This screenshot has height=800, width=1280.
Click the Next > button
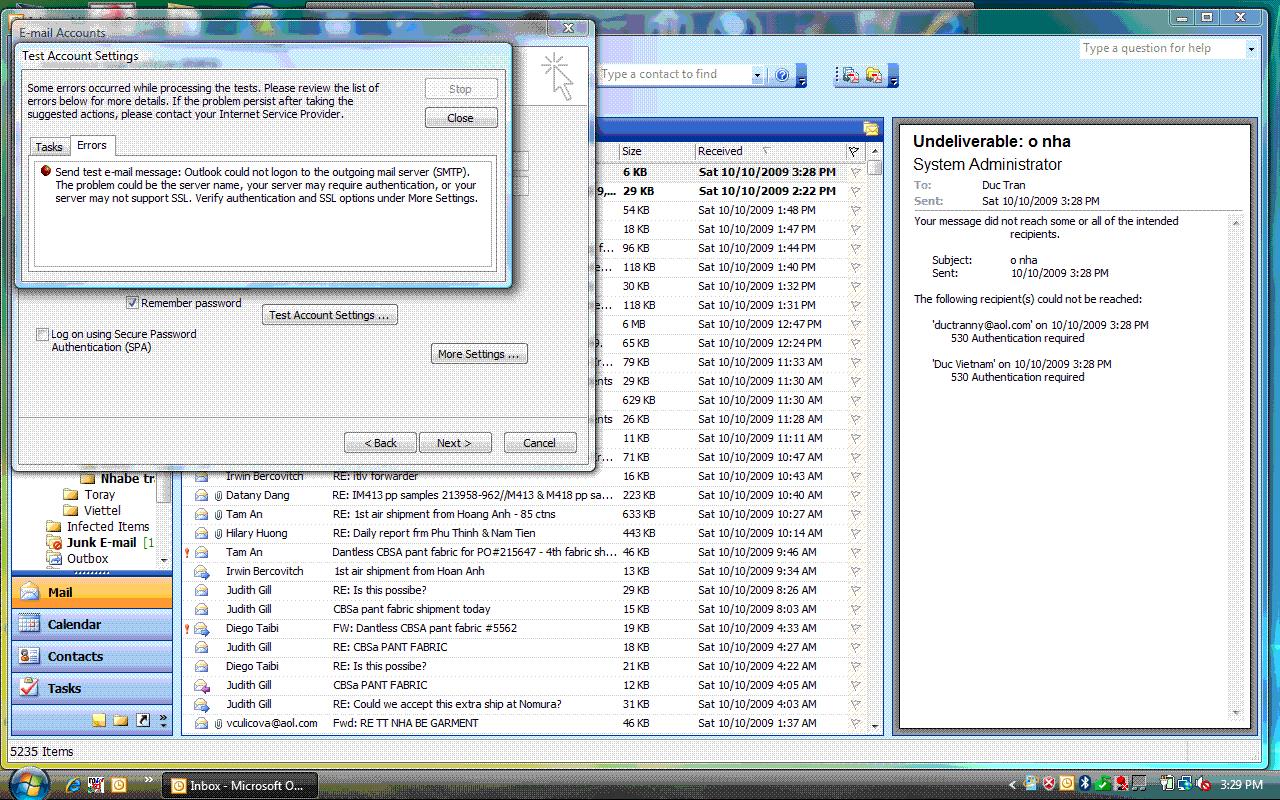tap(454, 443)
